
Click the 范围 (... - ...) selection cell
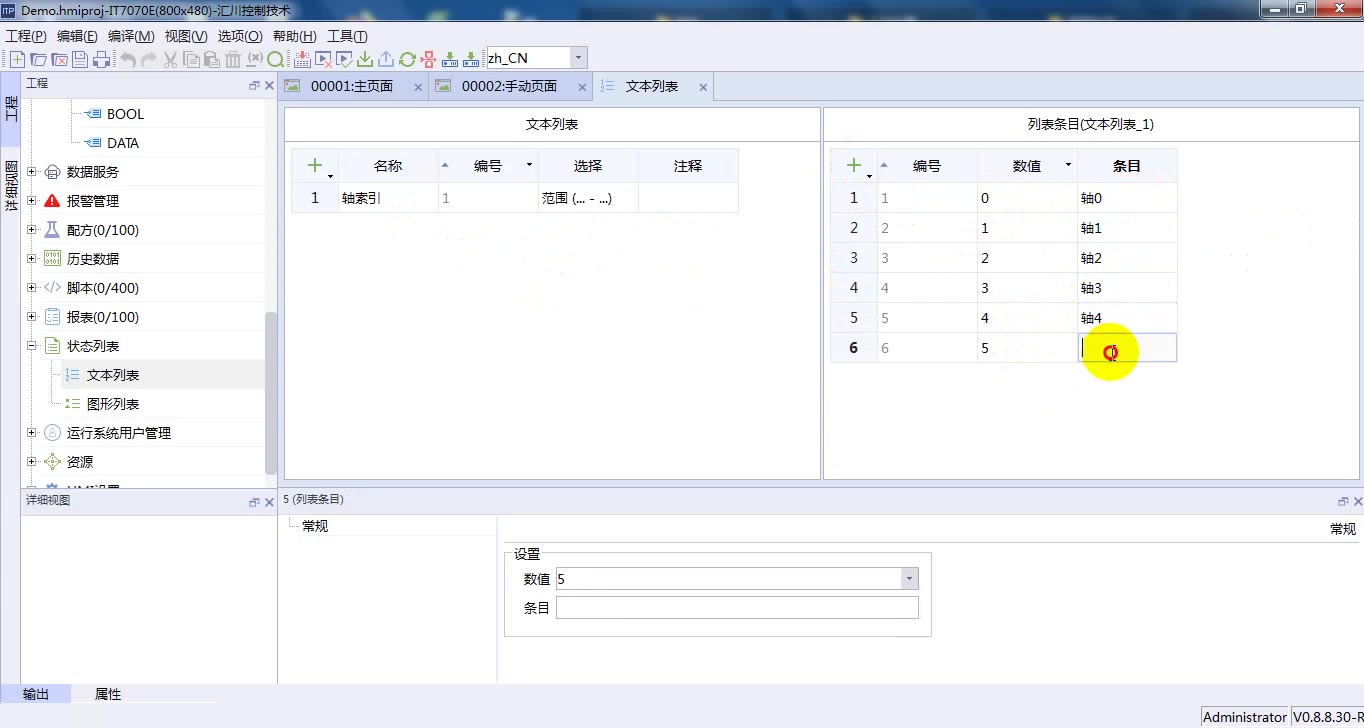(588, 198)
